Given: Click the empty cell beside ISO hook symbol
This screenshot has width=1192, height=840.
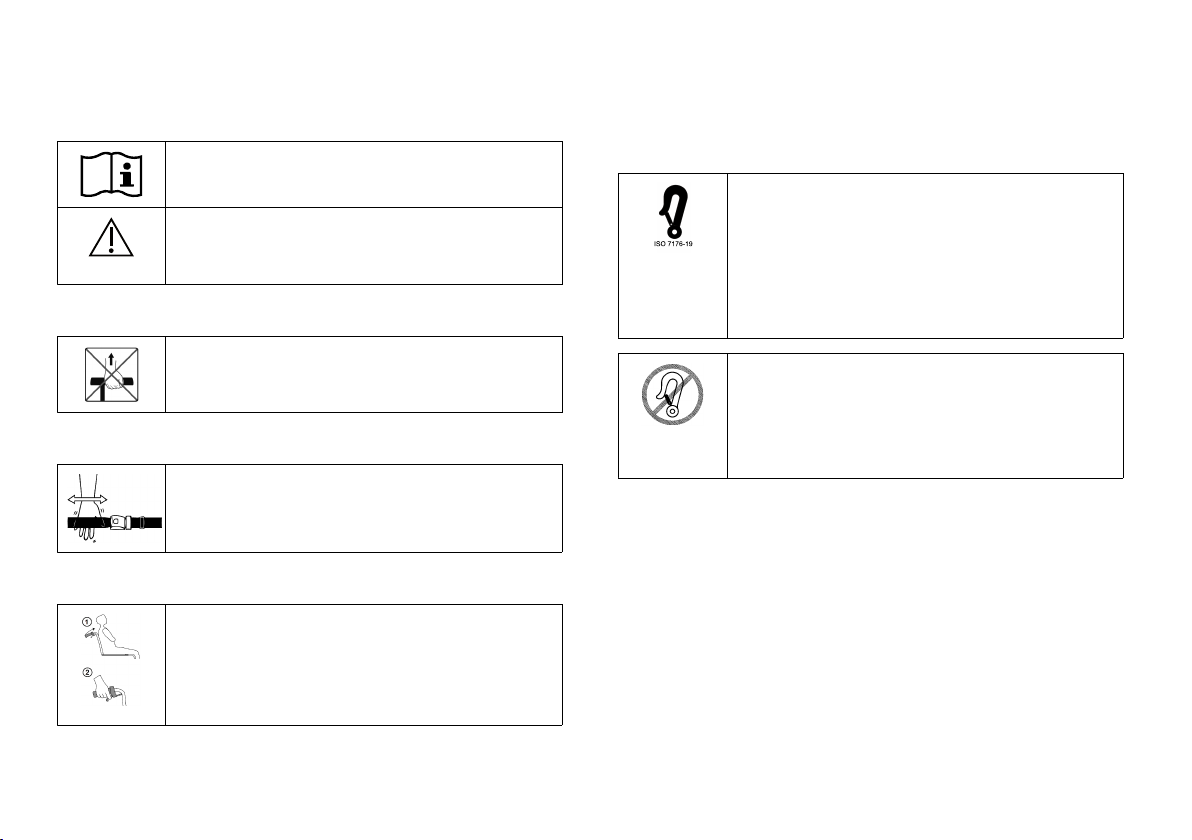Looking at the screenshot, I should click(925, 256).
